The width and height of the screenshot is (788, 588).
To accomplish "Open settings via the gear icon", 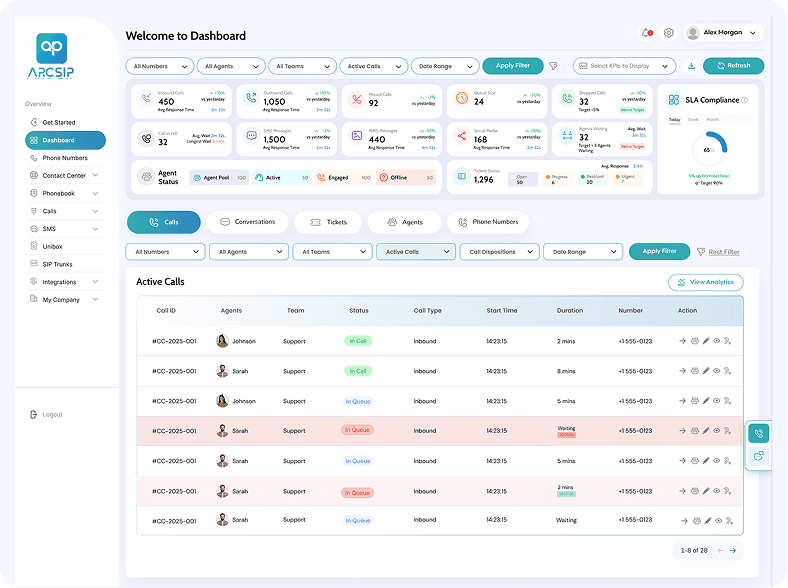I will click(669, 33).
